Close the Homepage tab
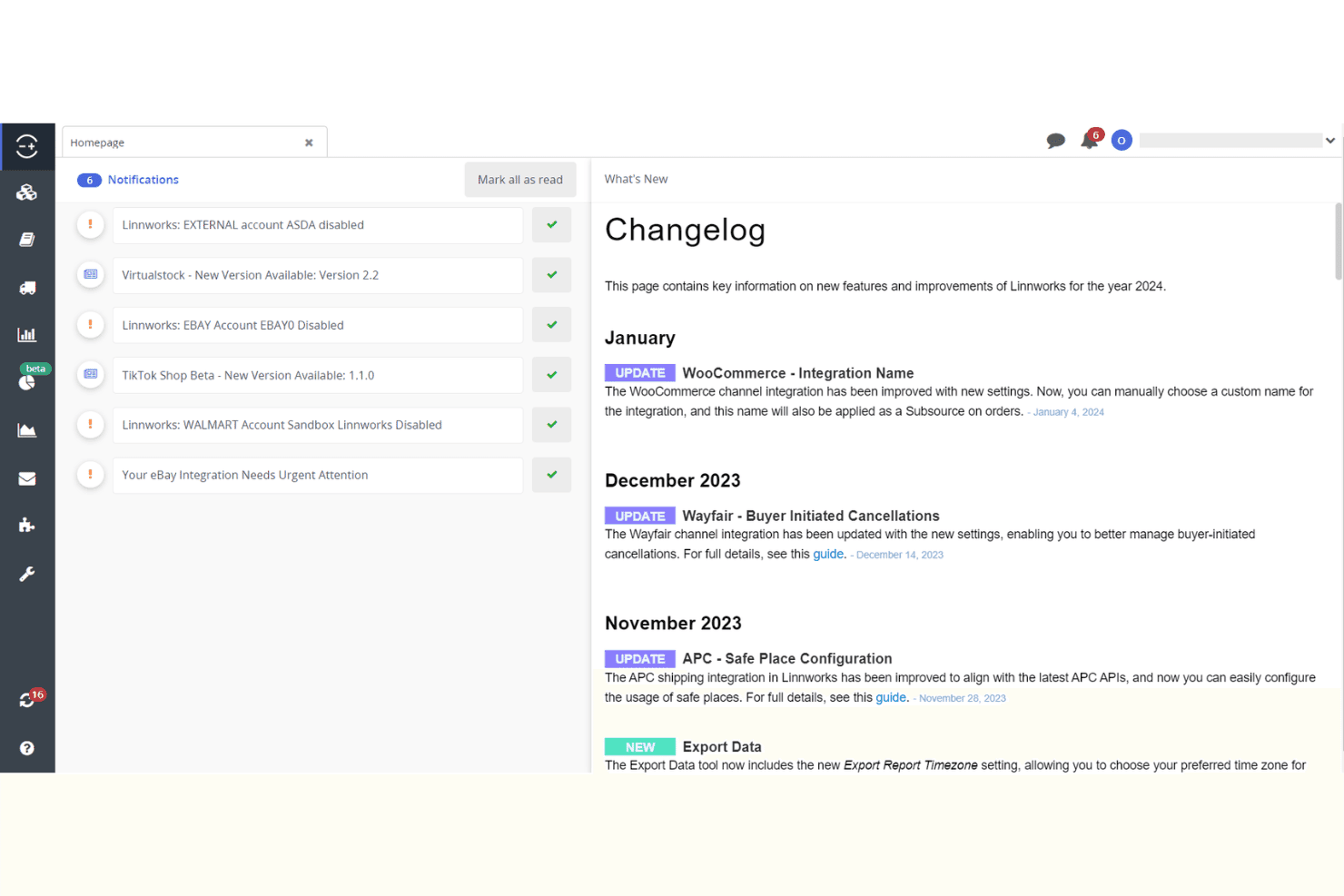 pos(309,143)
